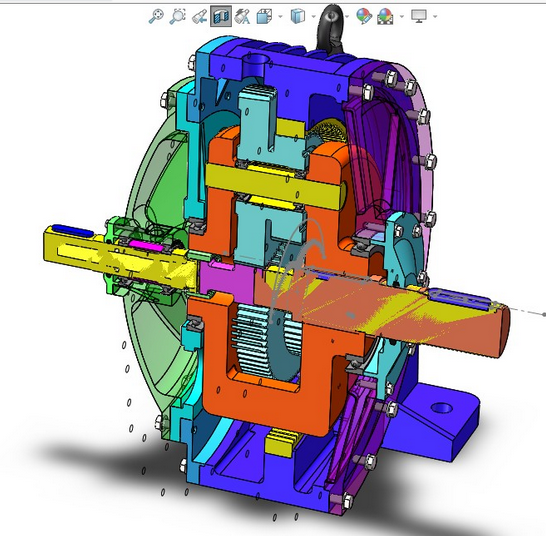
Task: Open Dynamic Annotation Views
Action: coord(242,16)
